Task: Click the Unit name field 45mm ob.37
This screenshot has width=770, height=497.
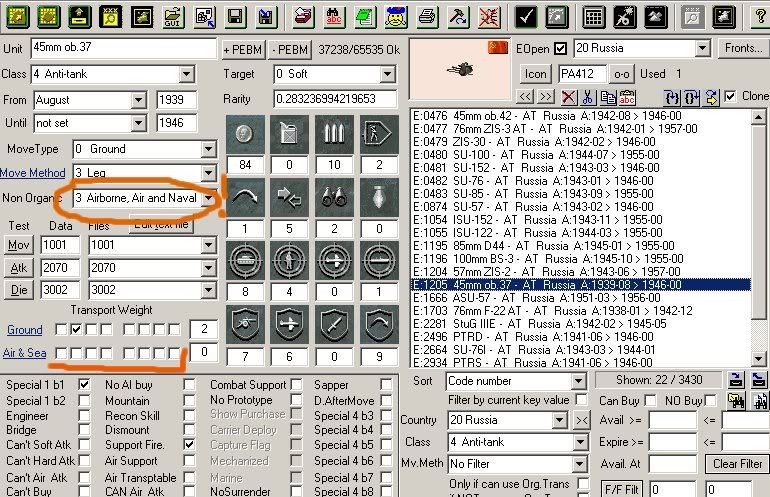Action: [x=123, y=48]
